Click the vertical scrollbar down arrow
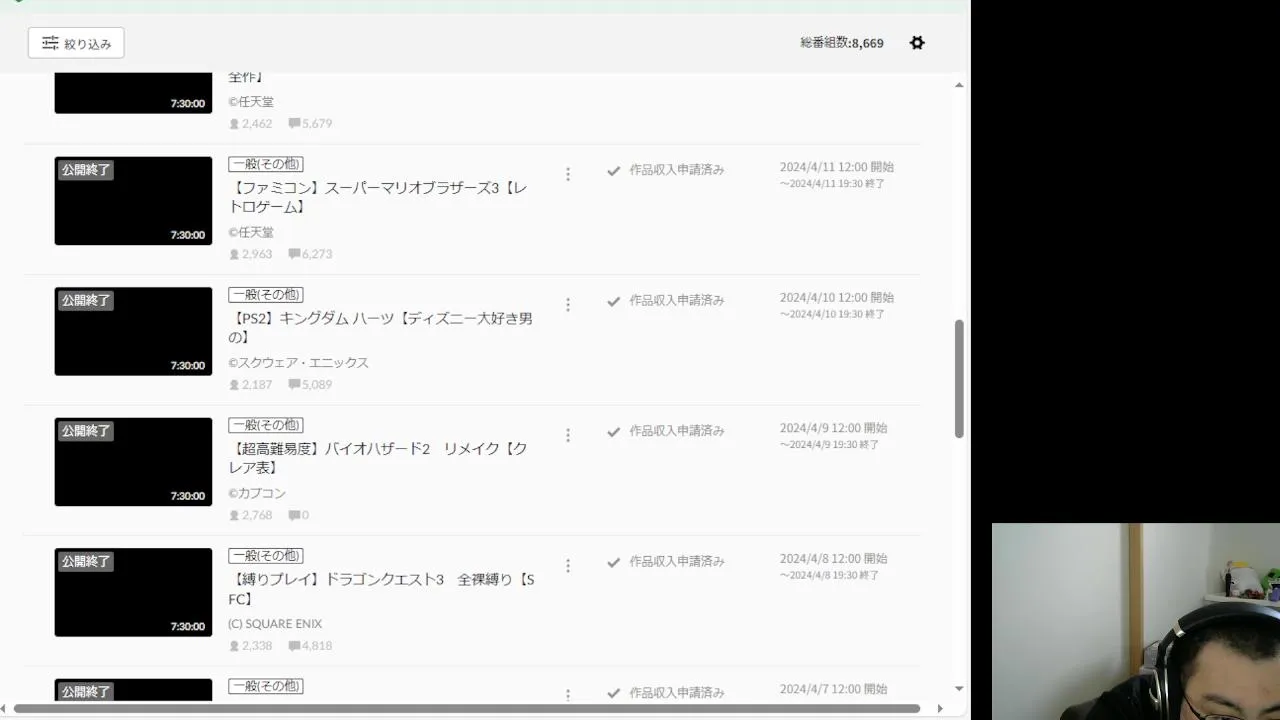 coord(959,688)
